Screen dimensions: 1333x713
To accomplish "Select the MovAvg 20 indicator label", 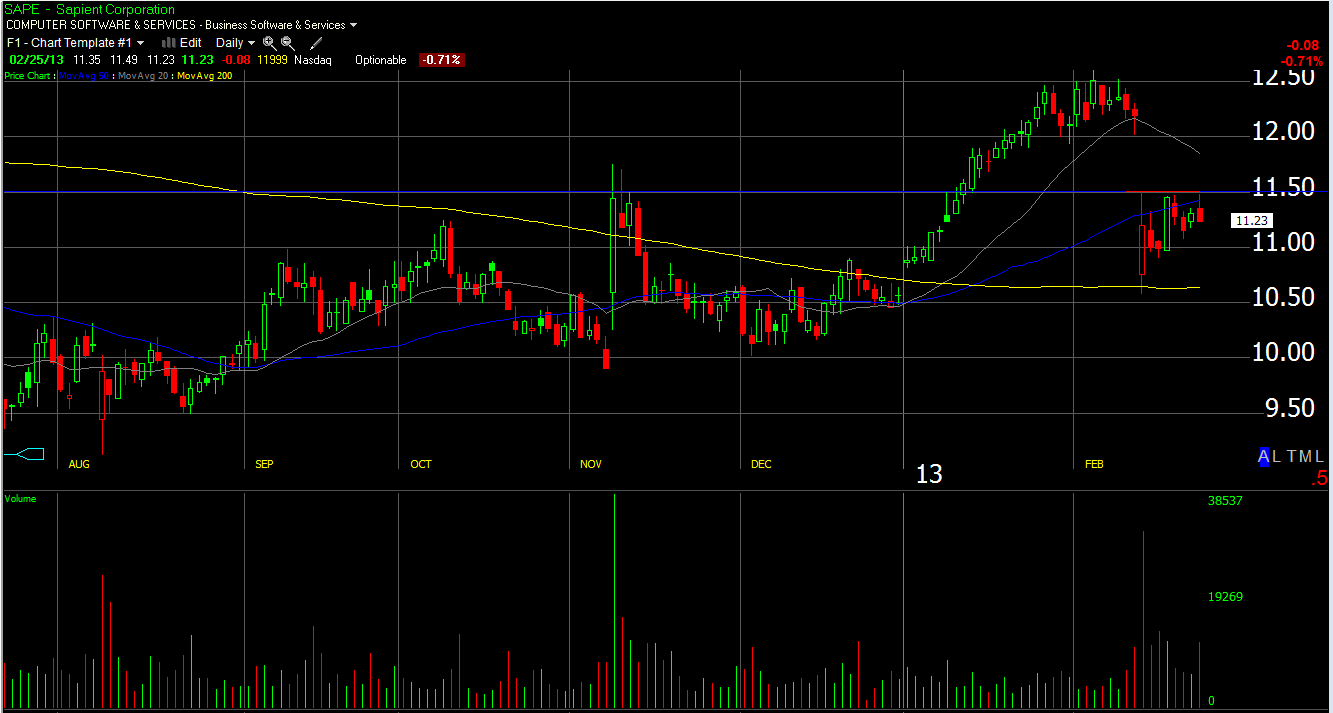I will [x=142, y=75].
